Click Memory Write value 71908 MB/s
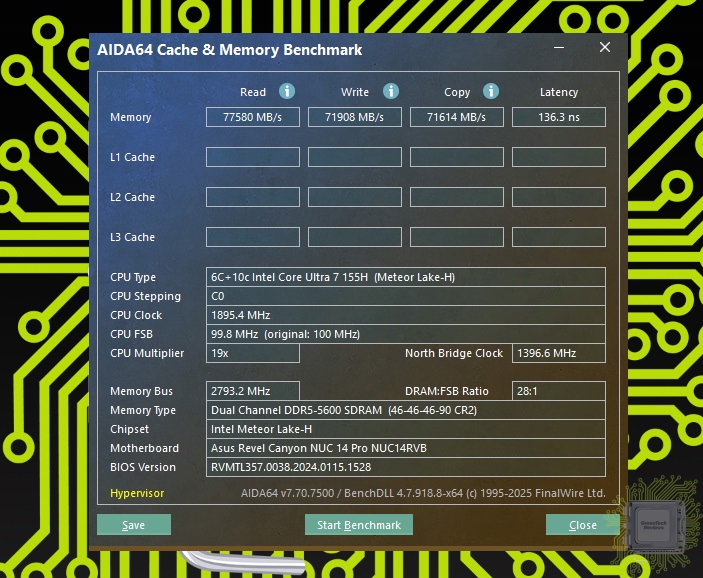This screenshot has width=703, height=578. (x=355, y=117)
